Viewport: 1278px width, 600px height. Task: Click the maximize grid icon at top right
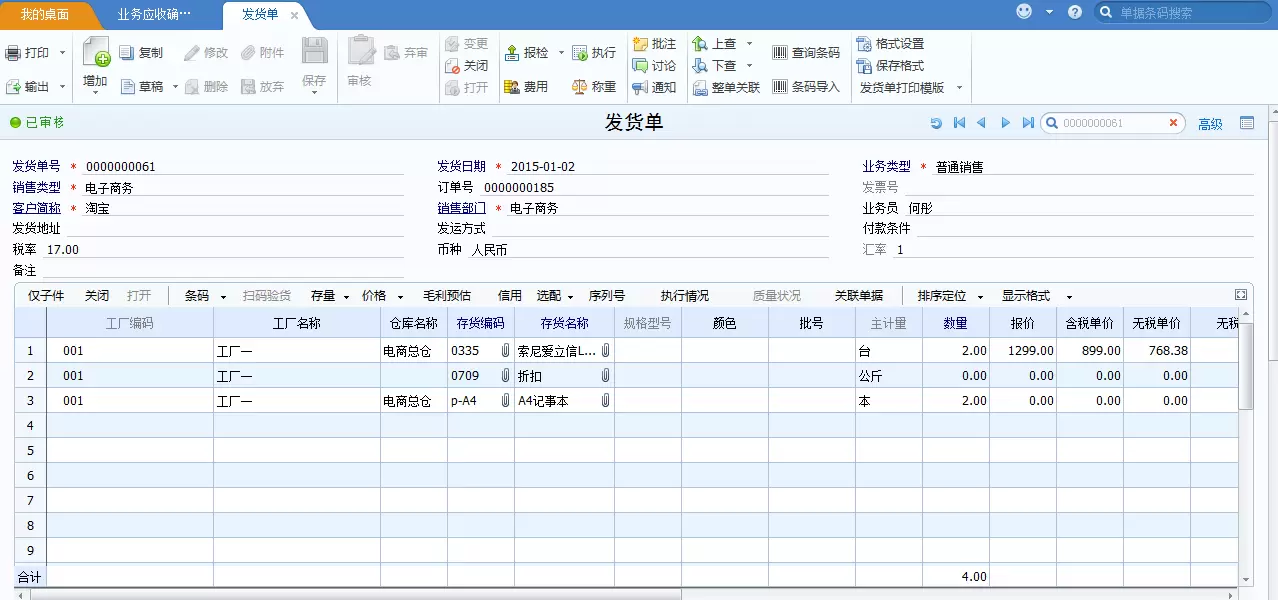point(1241,295)
